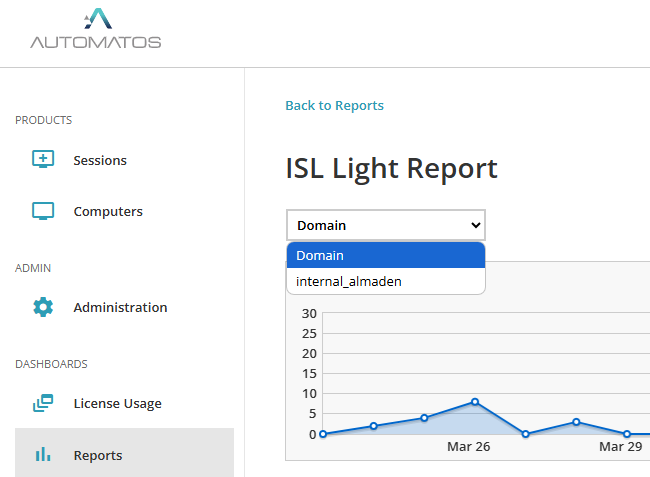Select the Reports text label in sidebar
Screen dimensions: 650x477
coord(98,455)
